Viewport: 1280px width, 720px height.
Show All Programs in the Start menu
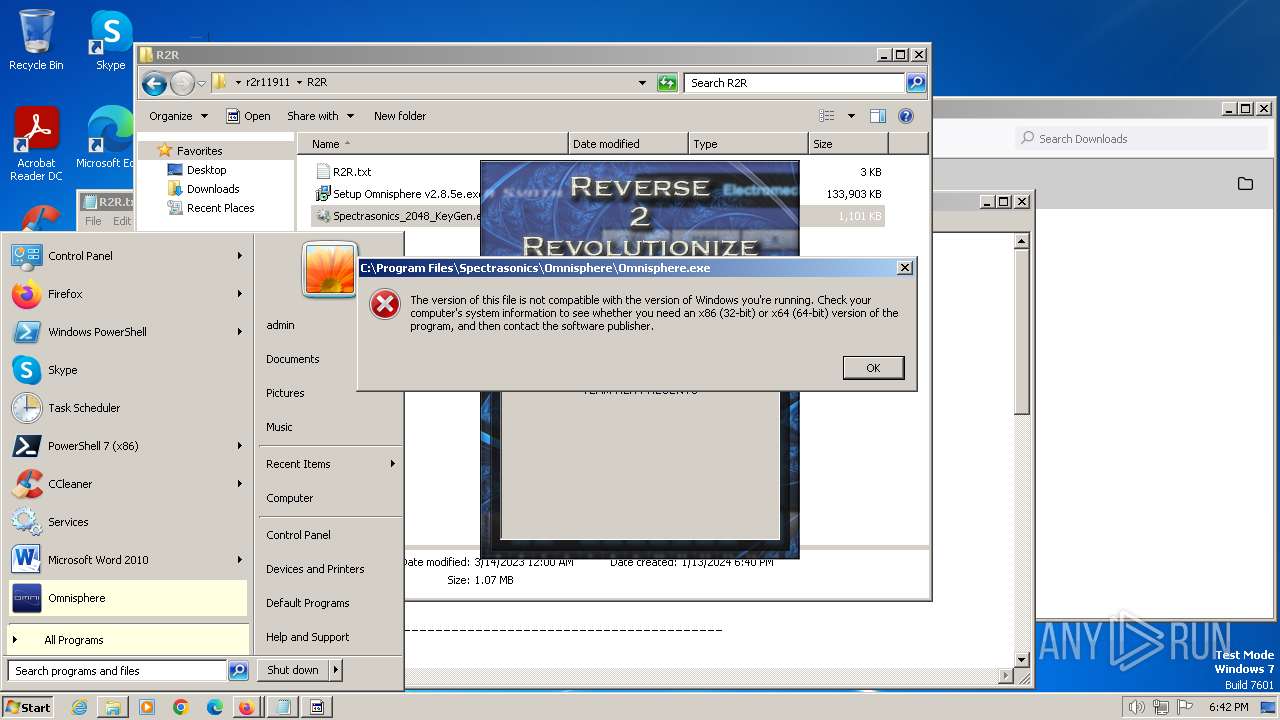pos(128,640)
